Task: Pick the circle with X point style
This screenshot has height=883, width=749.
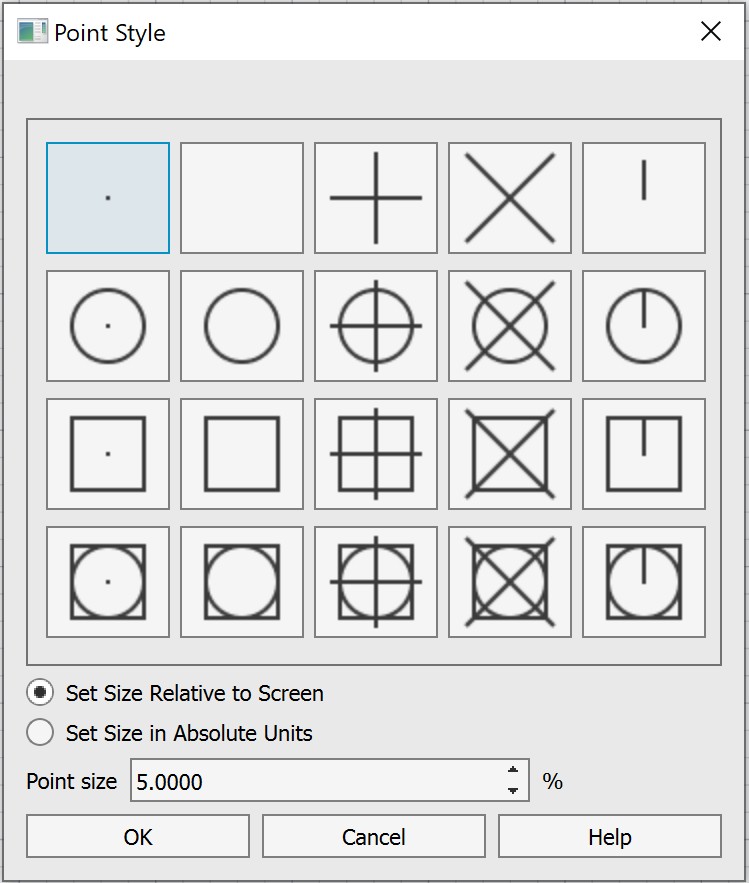Action: [x=510, y=326]
